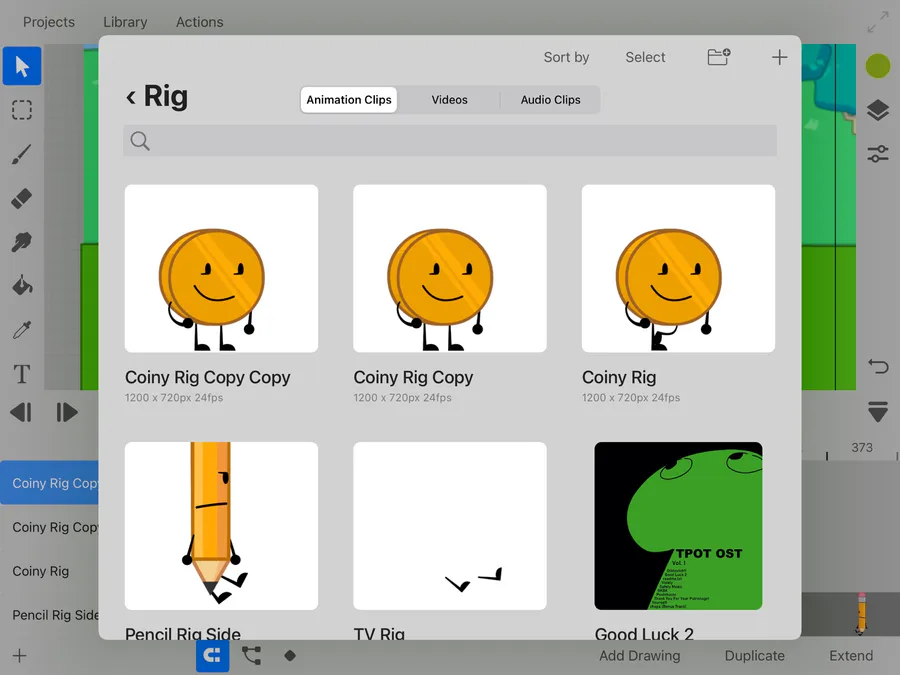Select the blue highlighted Coiny Rig layer row
The width and height of the screenshot is (900, 675).
point(49,483)
